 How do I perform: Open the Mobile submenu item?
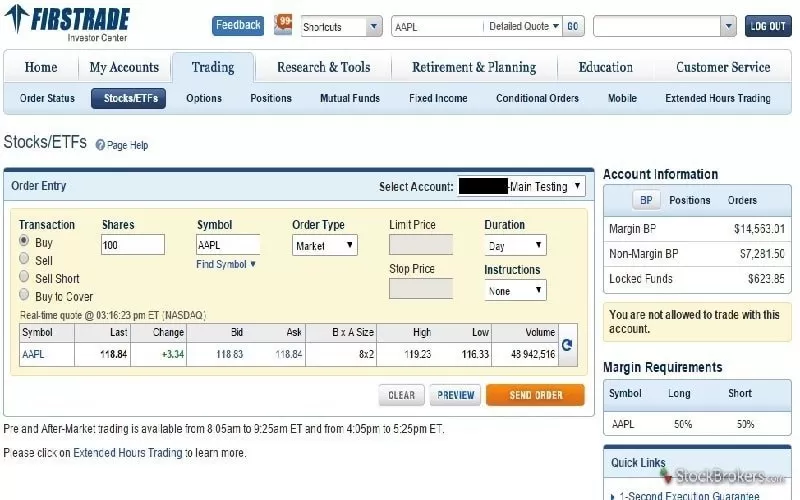coord(622,98)
